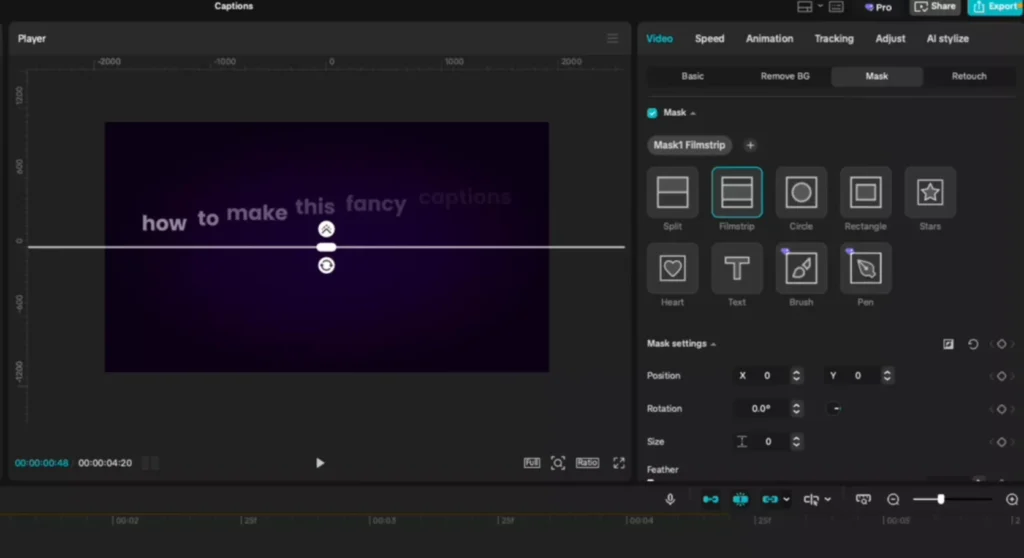
Task: Uncheck the Mask checkbox
Action: pyautogui.click(x=652, y=113)
